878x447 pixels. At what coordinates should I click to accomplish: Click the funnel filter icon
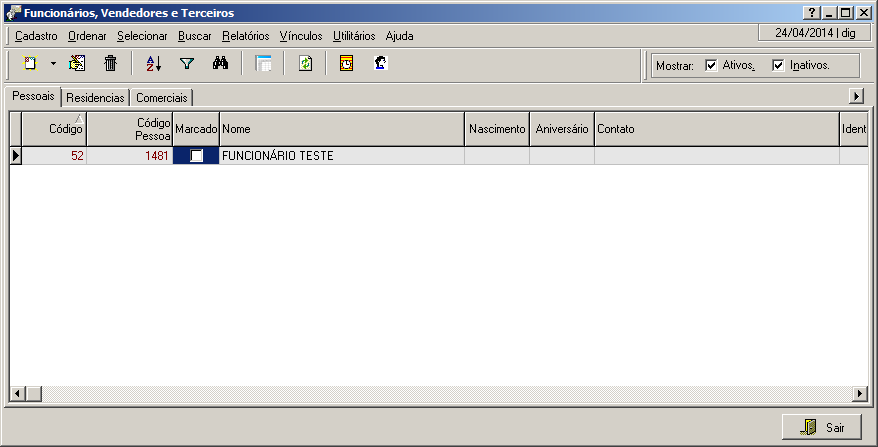pos(186,63)
